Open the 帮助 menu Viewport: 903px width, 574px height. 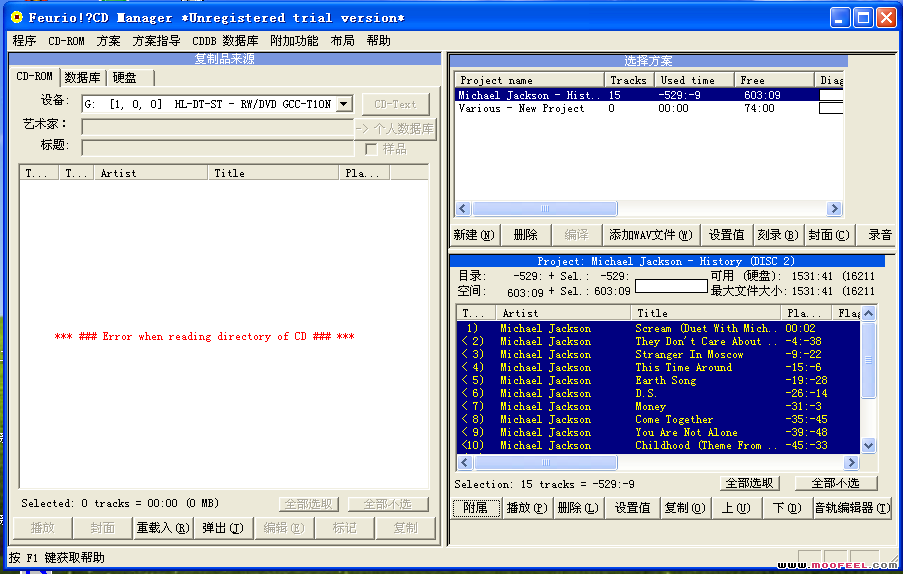coord(378,41)
